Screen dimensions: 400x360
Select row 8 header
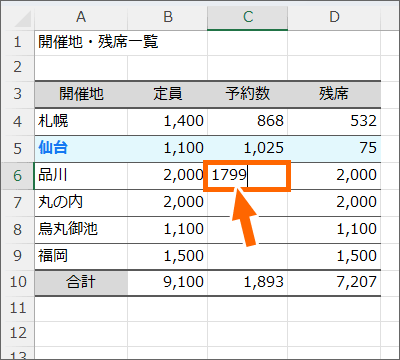tap(18, 230)
